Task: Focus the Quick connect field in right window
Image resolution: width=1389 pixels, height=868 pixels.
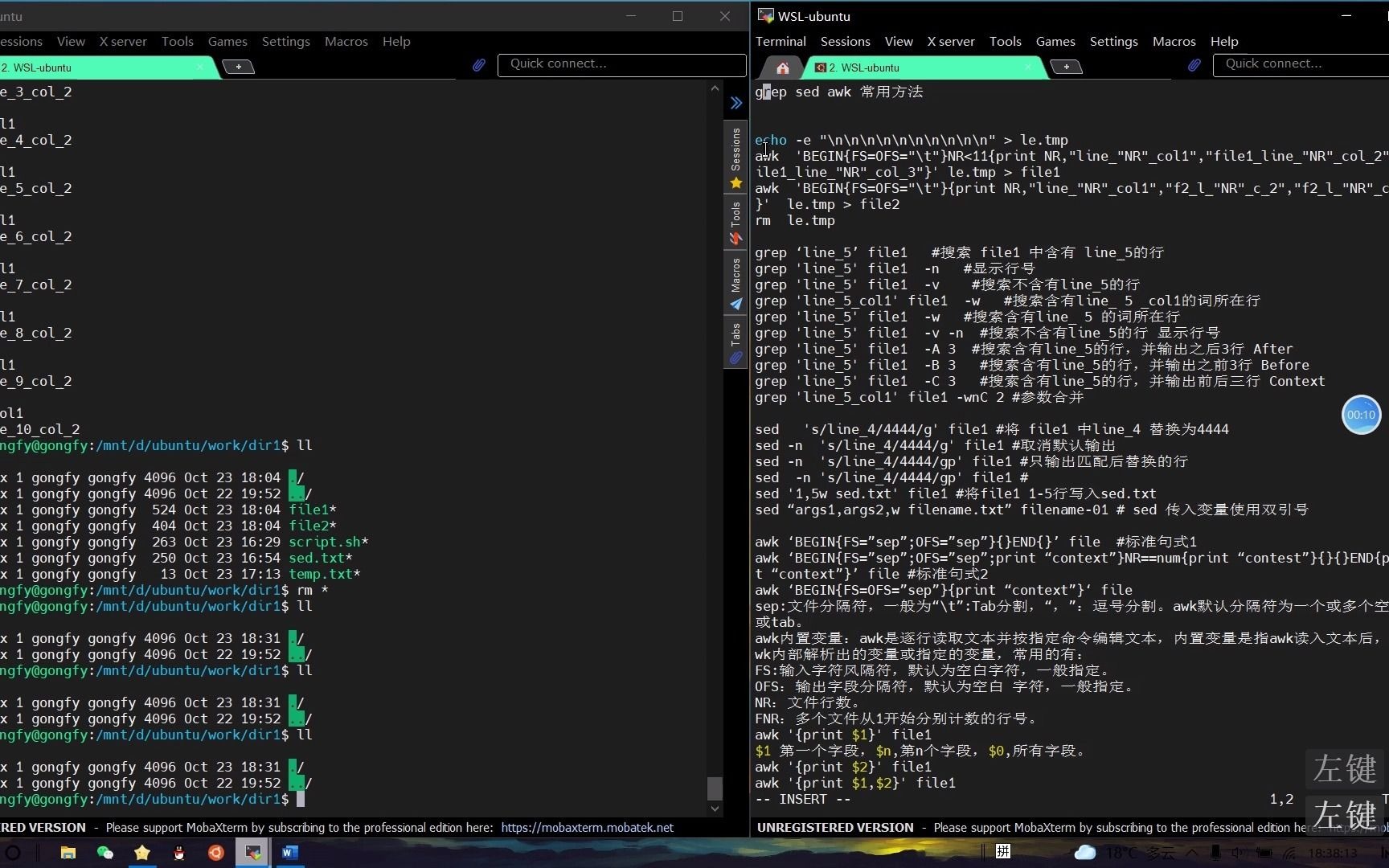Action: click(1301, 64)
